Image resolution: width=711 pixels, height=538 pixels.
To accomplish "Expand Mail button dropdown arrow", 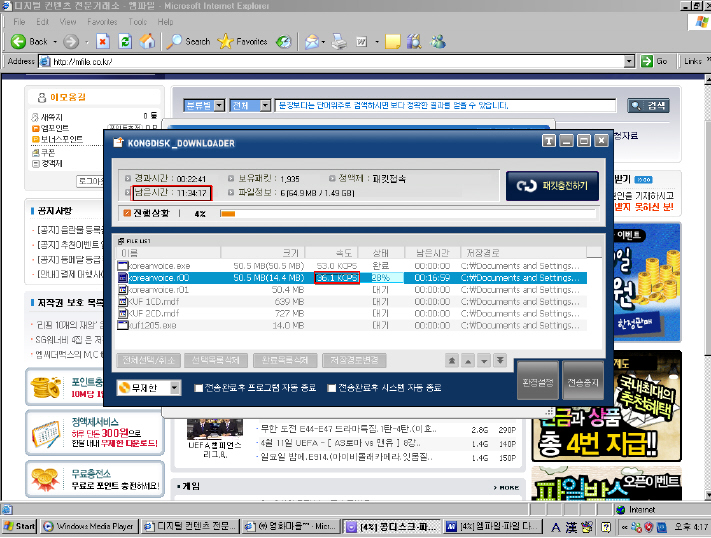I will click(x=323, y=42).
